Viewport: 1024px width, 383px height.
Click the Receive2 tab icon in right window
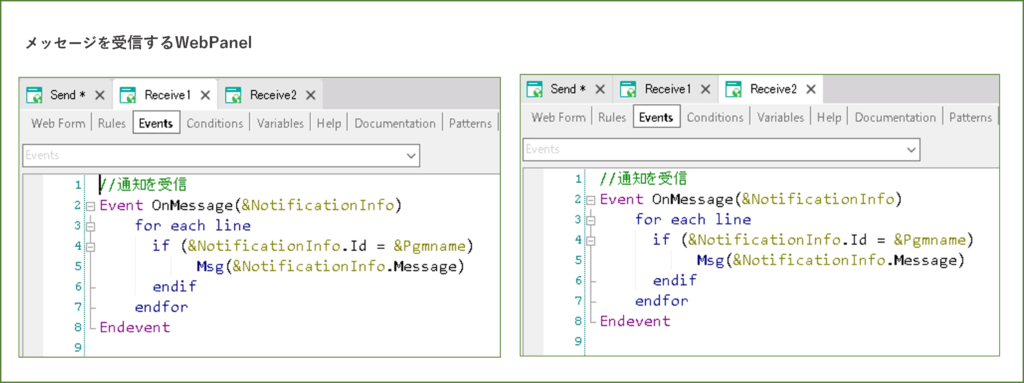pos(733,89)
